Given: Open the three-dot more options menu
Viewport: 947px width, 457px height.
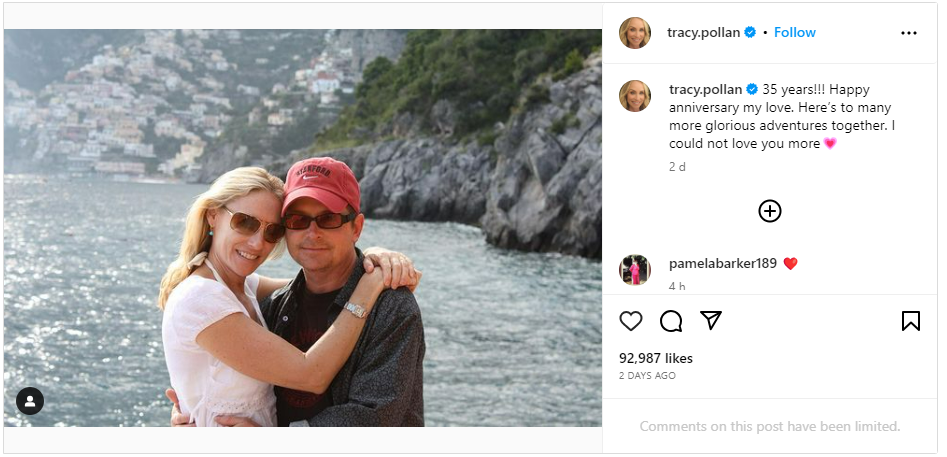Looking at the screenshot, I should (909, 33).
